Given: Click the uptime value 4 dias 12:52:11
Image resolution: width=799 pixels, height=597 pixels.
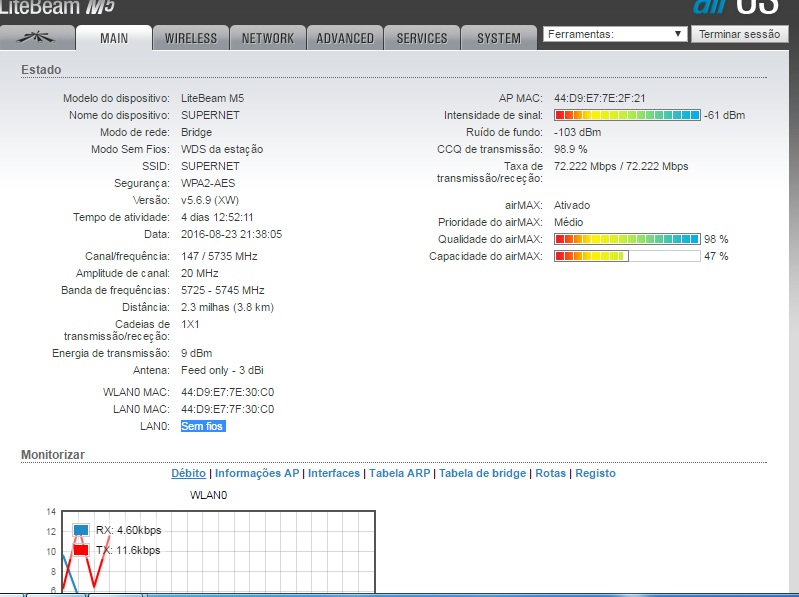Looking at the screenshot, I should point(217,217).
